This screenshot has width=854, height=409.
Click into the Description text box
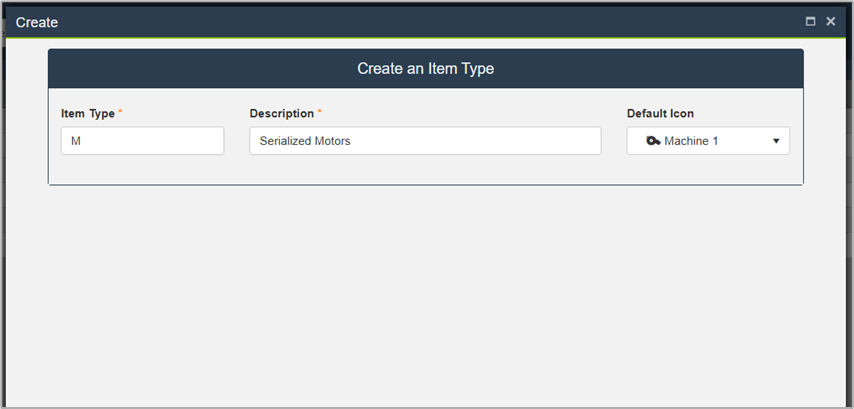[425, 141]
